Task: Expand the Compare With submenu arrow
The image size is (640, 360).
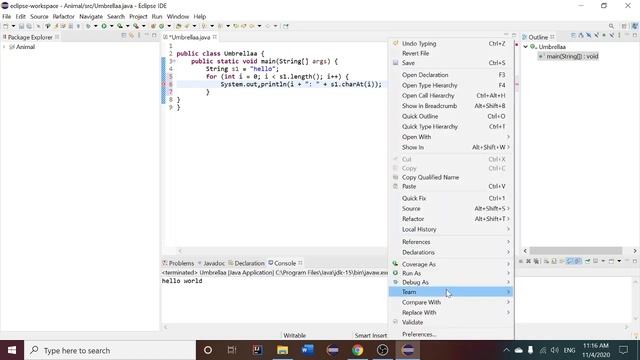Action: [x=508, y=302]
